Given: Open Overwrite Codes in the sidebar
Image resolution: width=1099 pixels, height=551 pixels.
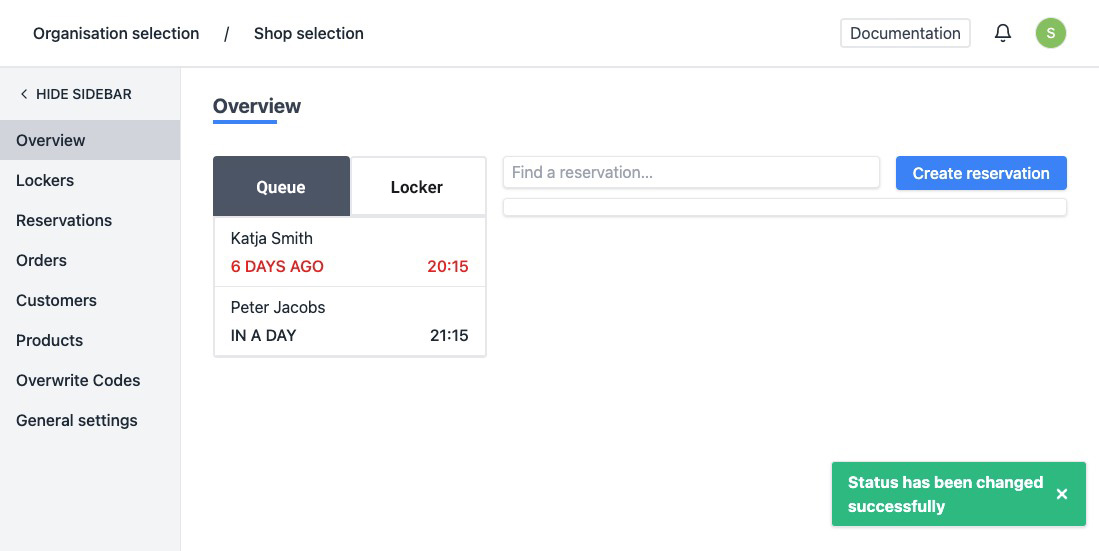Looking at the screenshot, I should tap(78, 380).
